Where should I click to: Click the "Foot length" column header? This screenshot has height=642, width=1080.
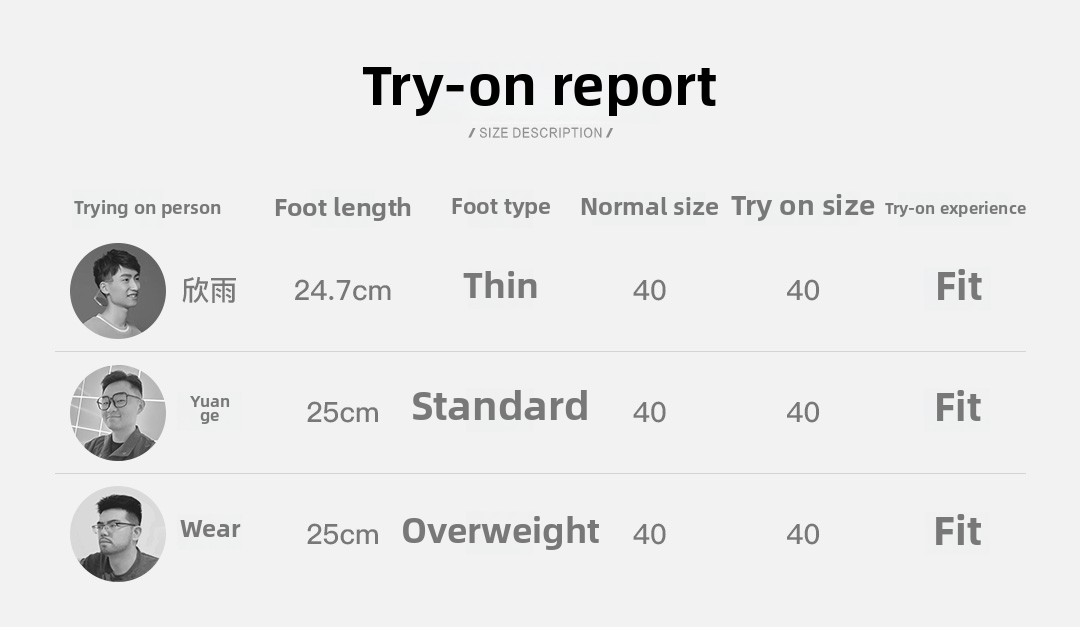(342, 208)
